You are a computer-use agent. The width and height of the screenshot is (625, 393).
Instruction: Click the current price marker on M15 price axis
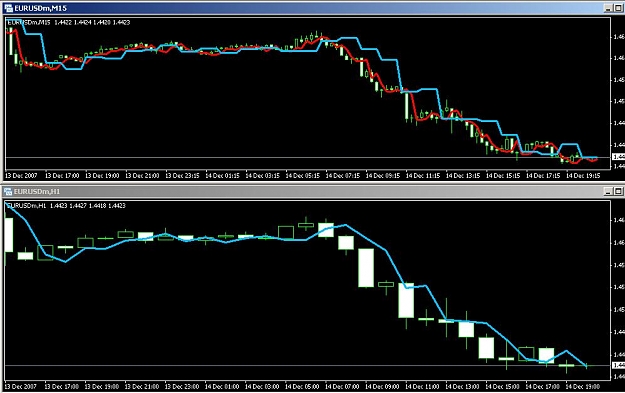point(619,157)
